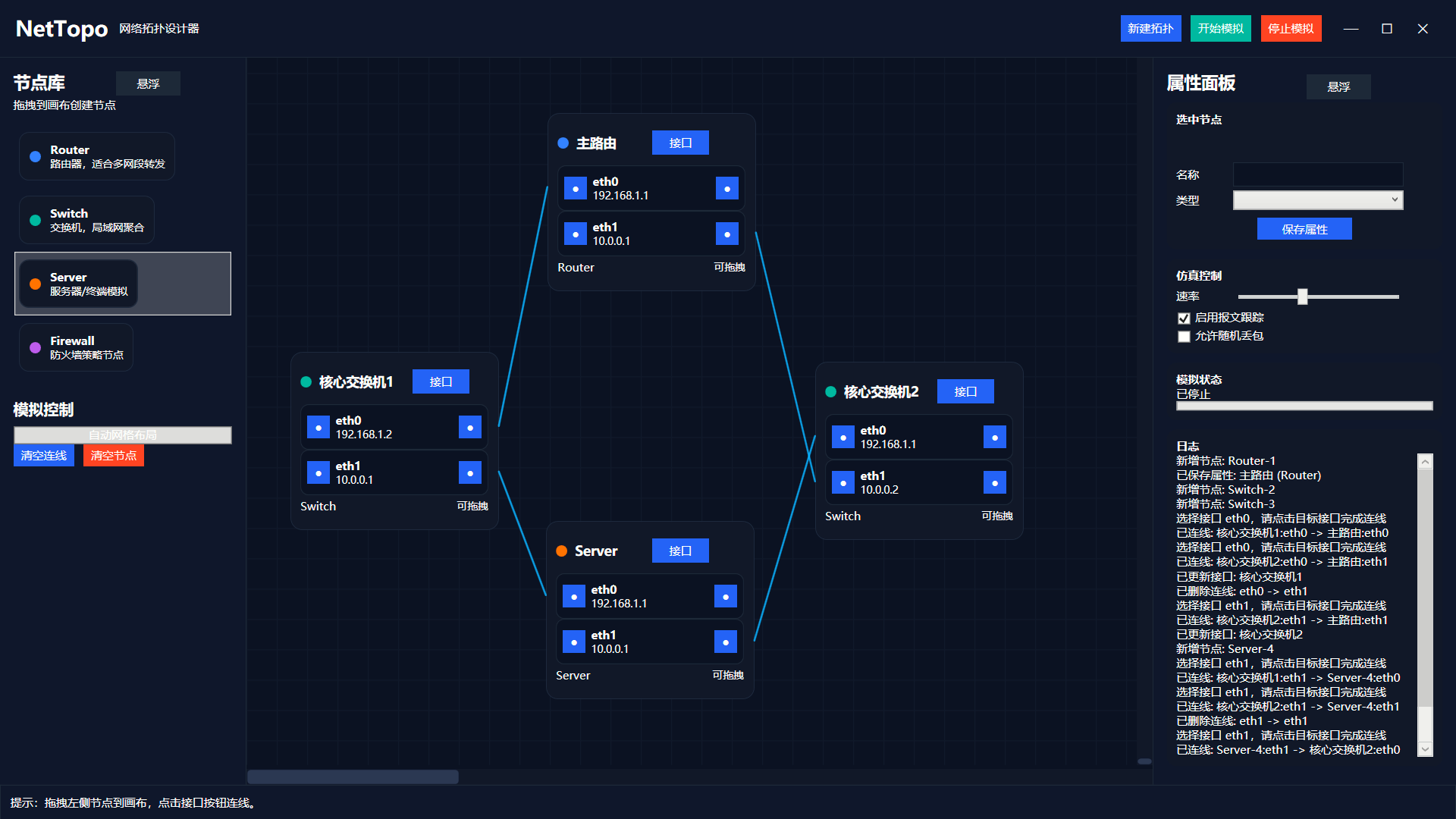Click log scrollbar up arrow
This screenshot has height=819, width=1456.
click(1425, 461)
